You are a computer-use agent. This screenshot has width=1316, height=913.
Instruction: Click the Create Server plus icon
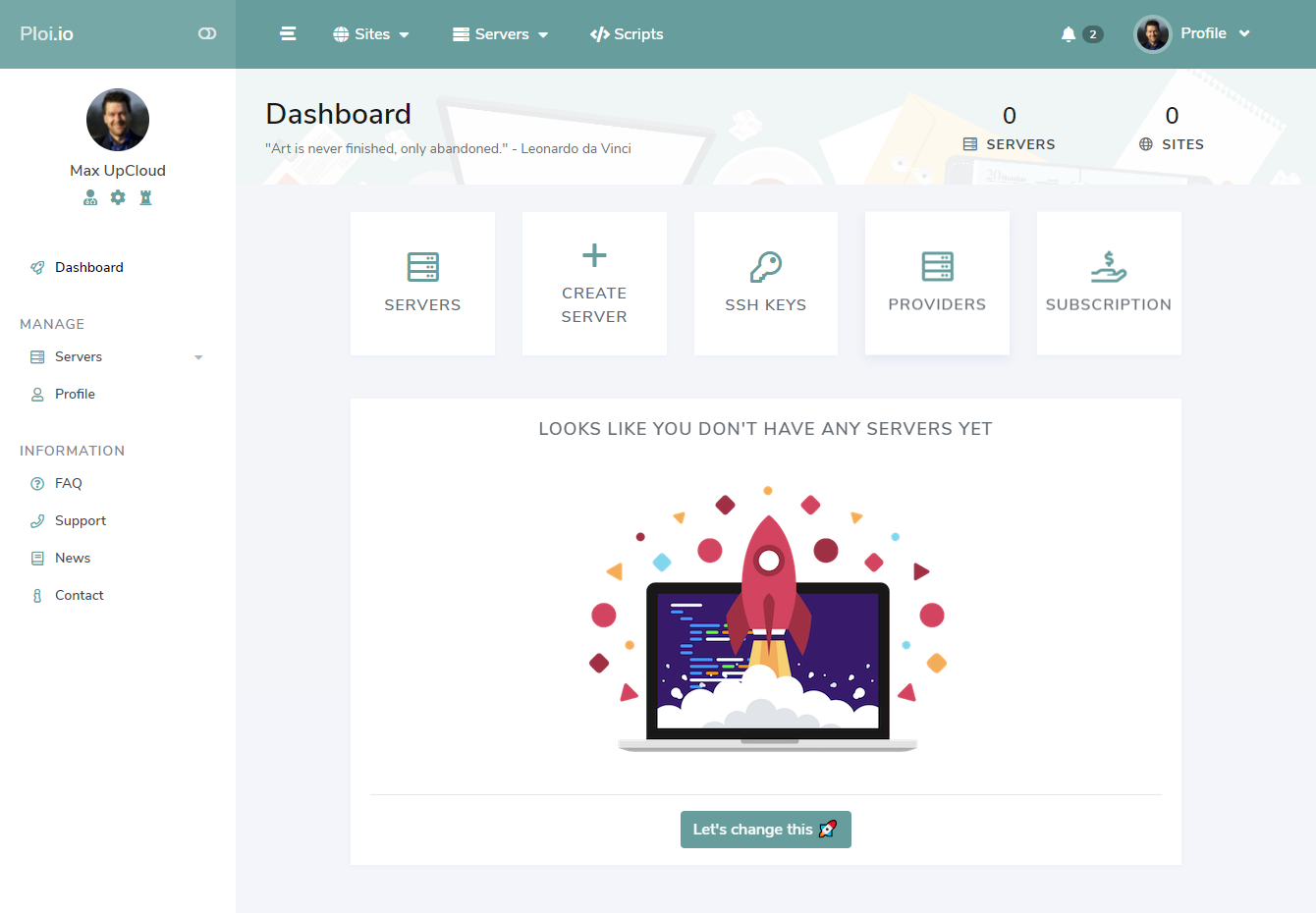click(x=594, y=256)
